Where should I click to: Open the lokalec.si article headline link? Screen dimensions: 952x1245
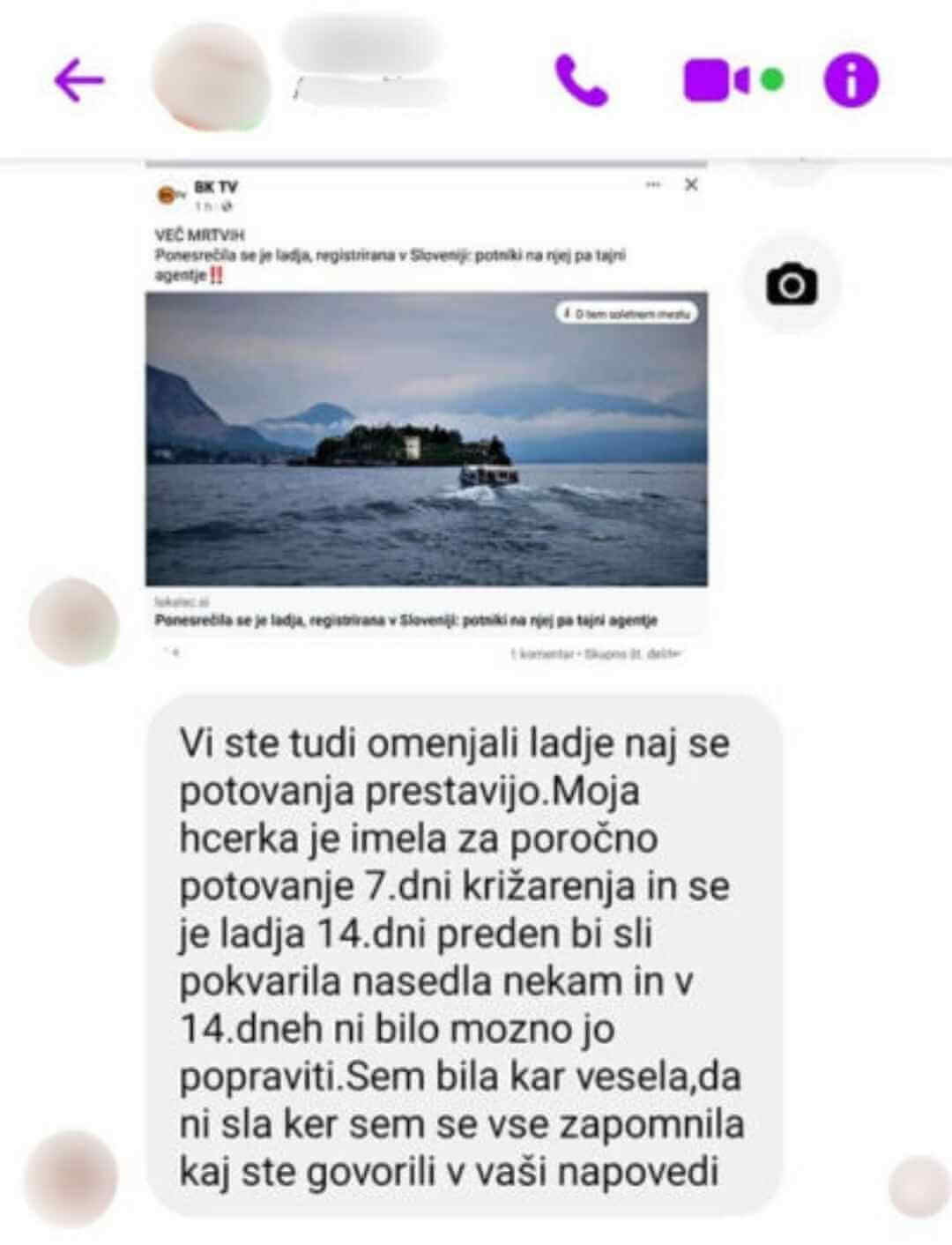(x=406, y=620)
